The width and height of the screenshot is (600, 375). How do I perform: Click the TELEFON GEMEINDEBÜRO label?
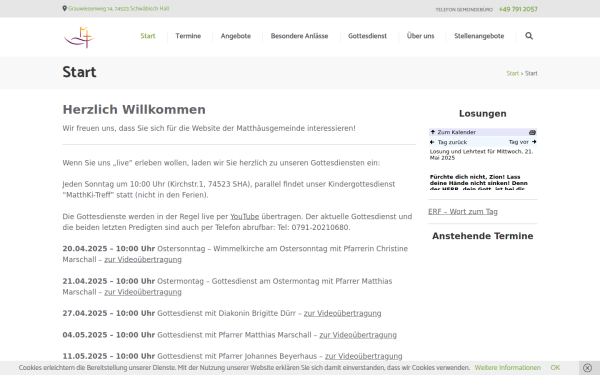[x=464, y=10]
